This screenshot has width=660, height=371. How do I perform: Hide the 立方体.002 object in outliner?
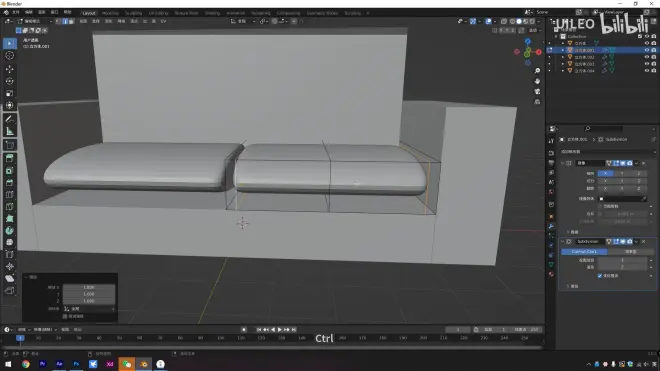coord(647,57)
